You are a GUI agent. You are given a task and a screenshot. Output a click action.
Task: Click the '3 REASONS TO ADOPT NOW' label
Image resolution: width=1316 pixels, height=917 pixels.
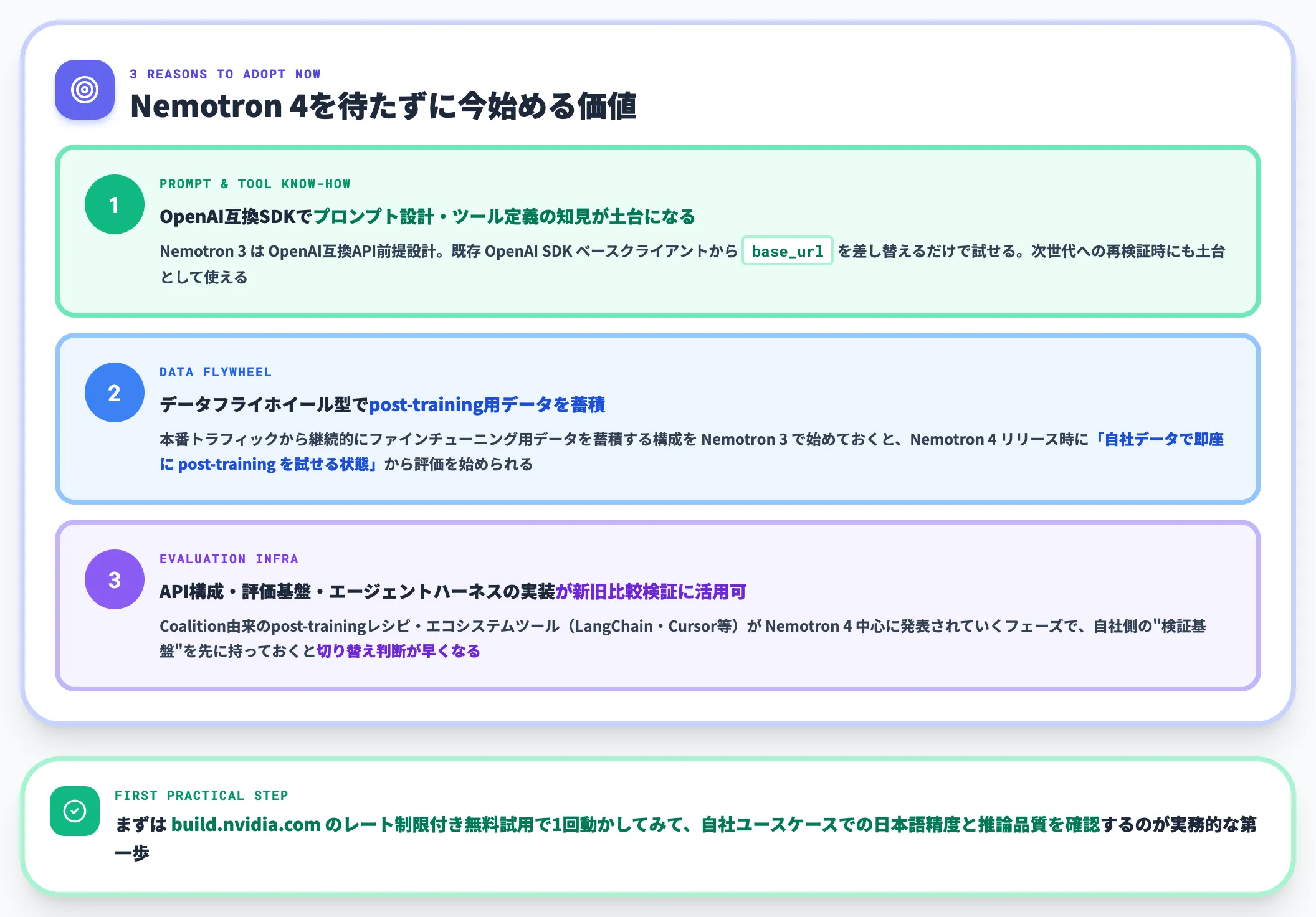(x=225, y=74)
